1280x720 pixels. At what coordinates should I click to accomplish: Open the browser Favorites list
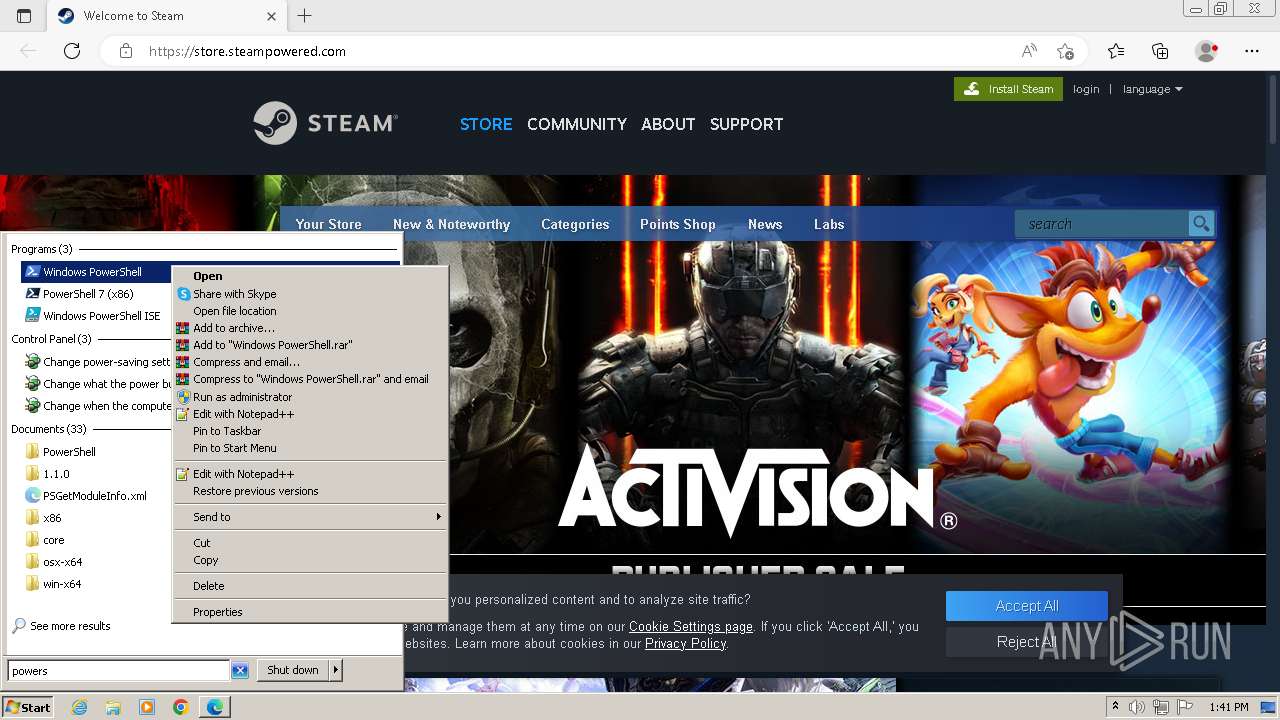pyautogui.click(x=1116, y=51)
